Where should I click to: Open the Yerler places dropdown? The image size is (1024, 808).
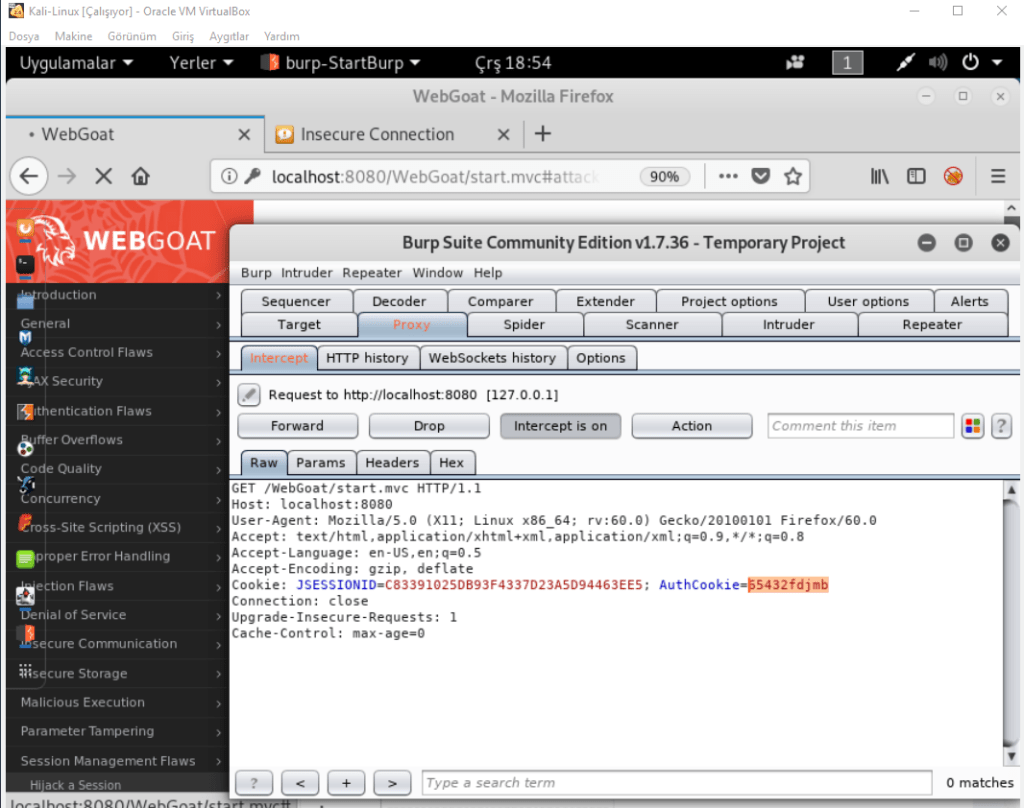click(201, 63)
